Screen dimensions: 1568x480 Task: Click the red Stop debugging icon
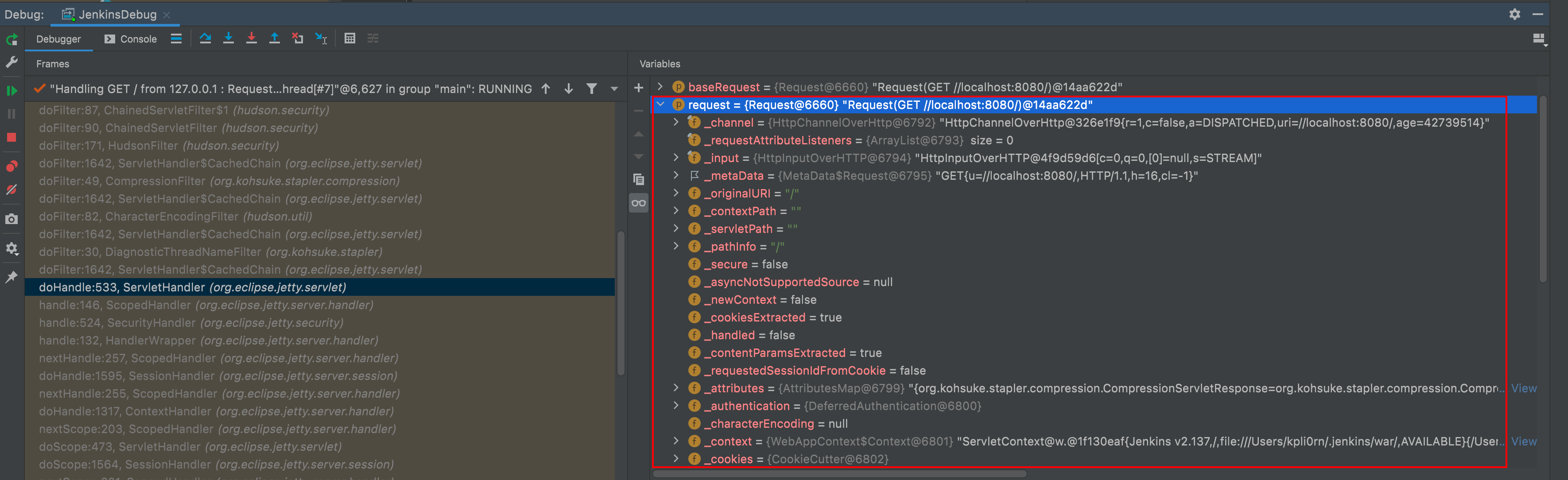click(x=12, y=137)
